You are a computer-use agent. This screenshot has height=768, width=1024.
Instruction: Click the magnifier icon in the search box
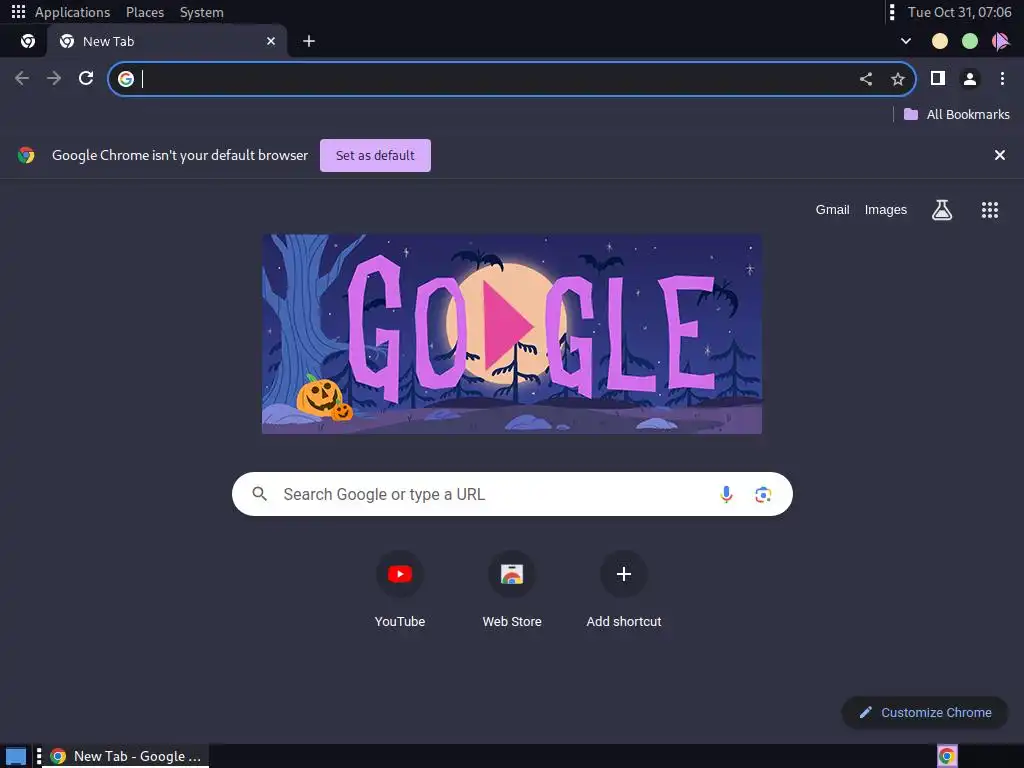point(259,494)
